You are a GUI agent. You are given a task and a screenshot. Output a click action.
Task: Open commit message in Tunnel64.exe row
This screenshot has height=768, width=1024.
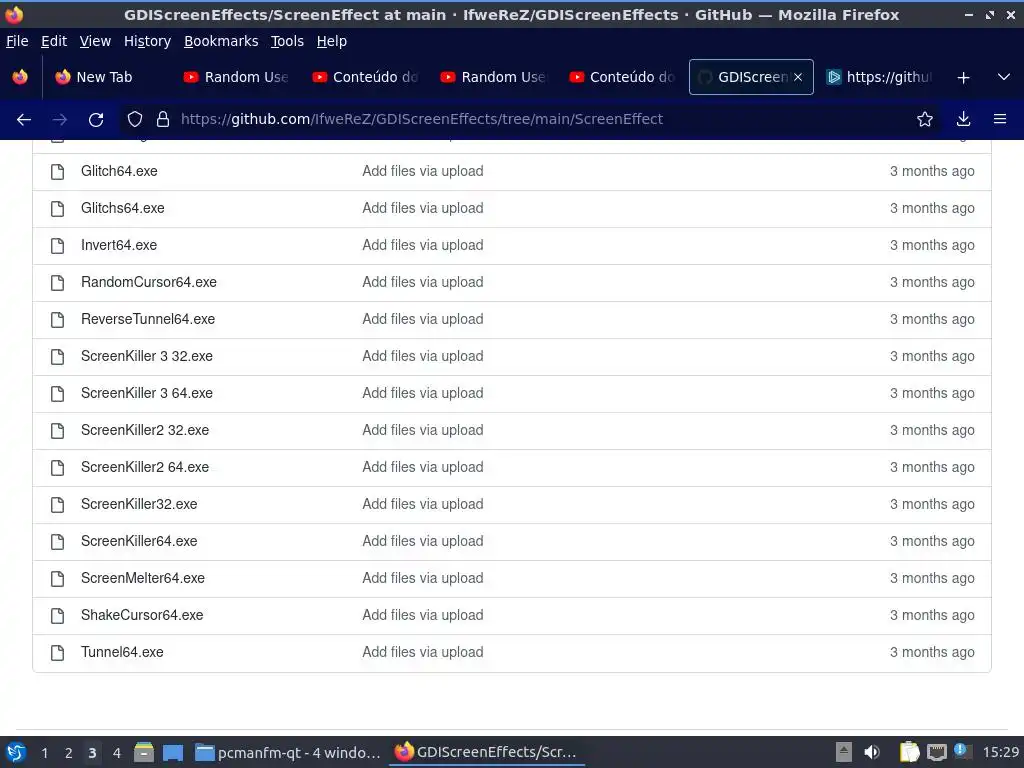(x=423, y=652)
